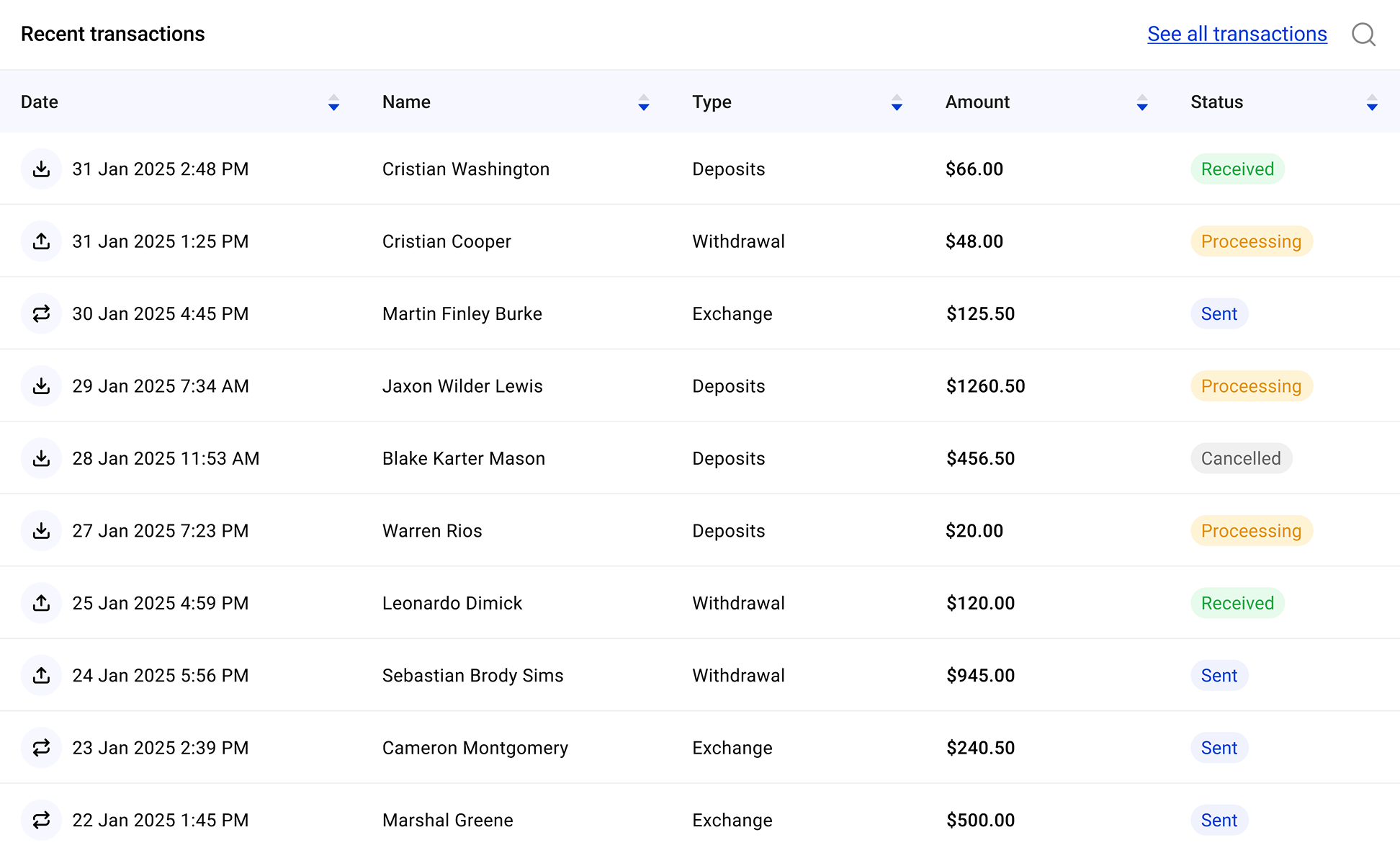Click the Received status badge for Cristian Washington
The height and width of the screenshot is (853, 1400).
[x=1237, y=169]
